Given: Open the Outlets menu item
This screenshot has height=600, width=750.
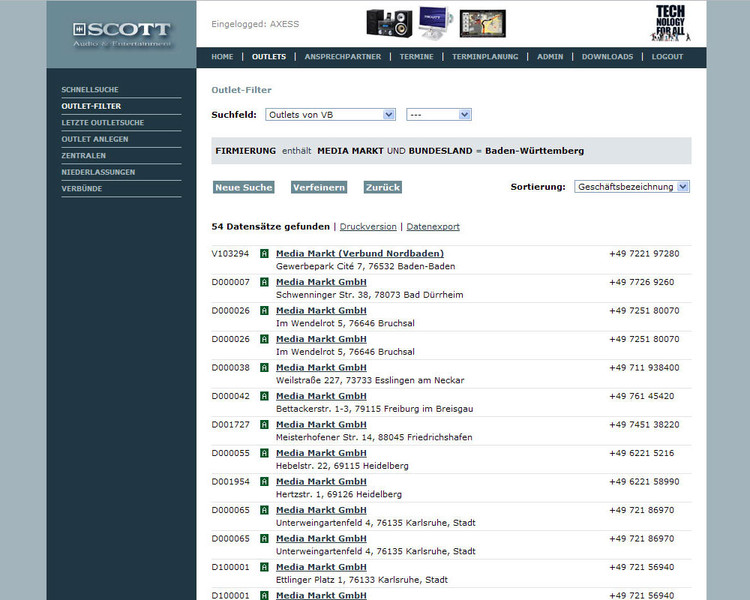Looking at the screenshot, I should pos(269,56).
